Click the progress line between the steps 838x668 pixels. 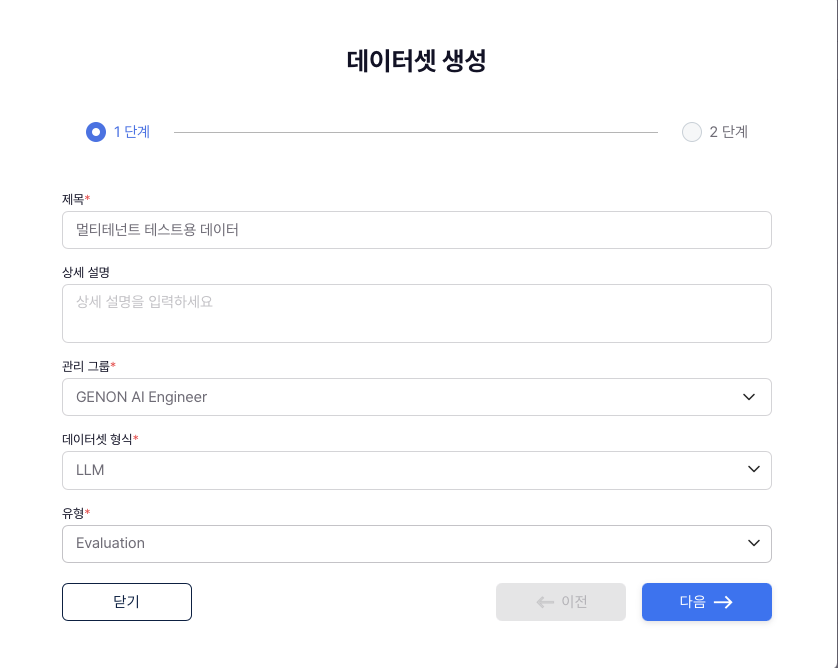[x=415, y=132]
